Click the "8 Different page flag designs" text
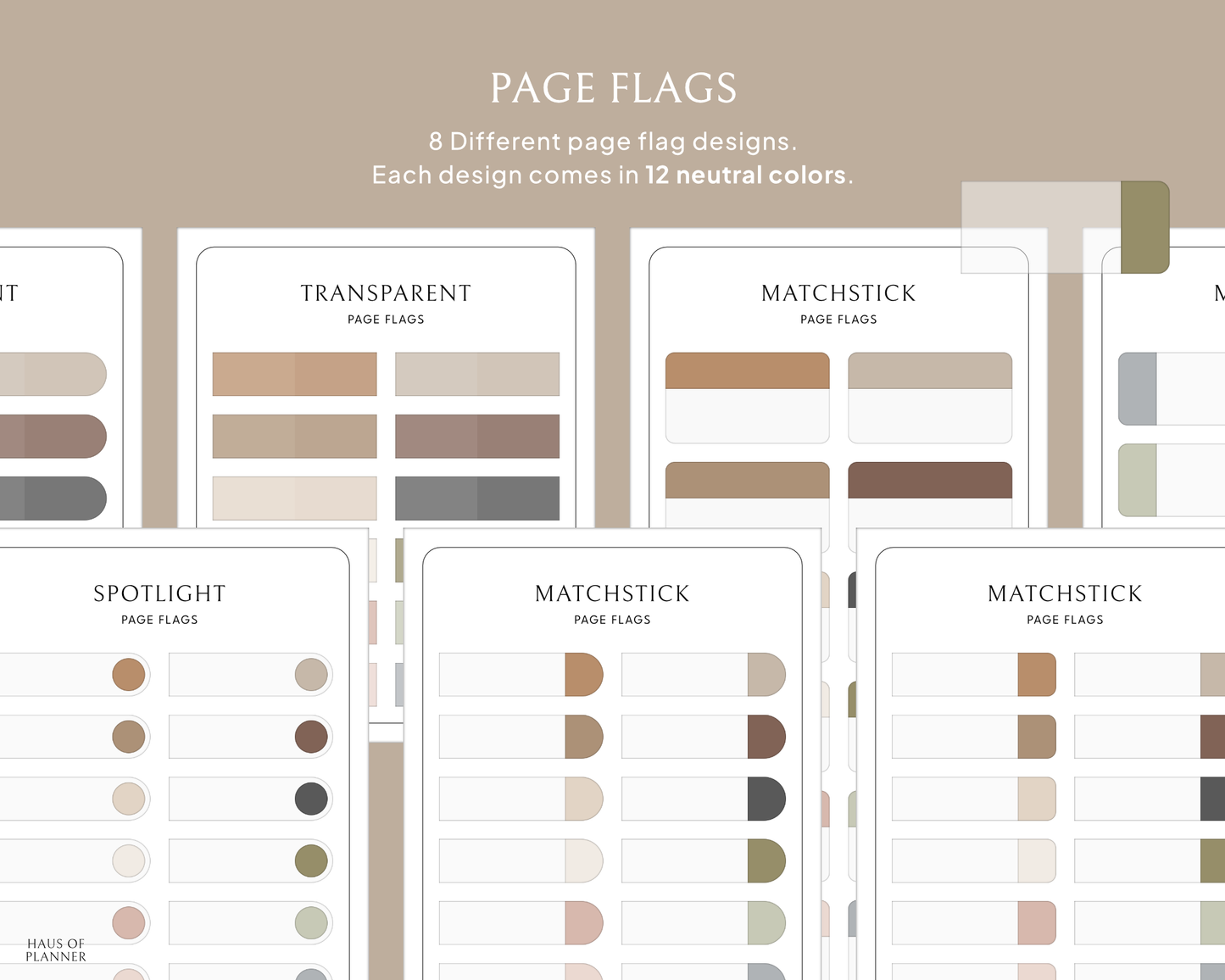Viewport: 1225px width, 980px height. point(612,142)
